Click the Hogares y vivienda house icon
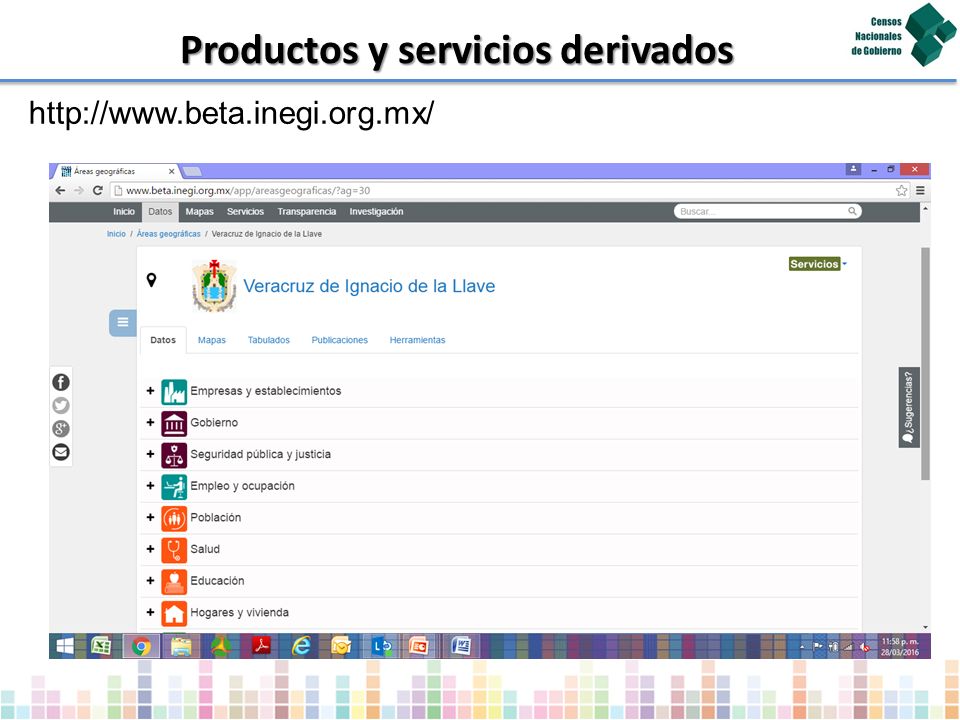960x720 pixels. click(x=174, y=613)
